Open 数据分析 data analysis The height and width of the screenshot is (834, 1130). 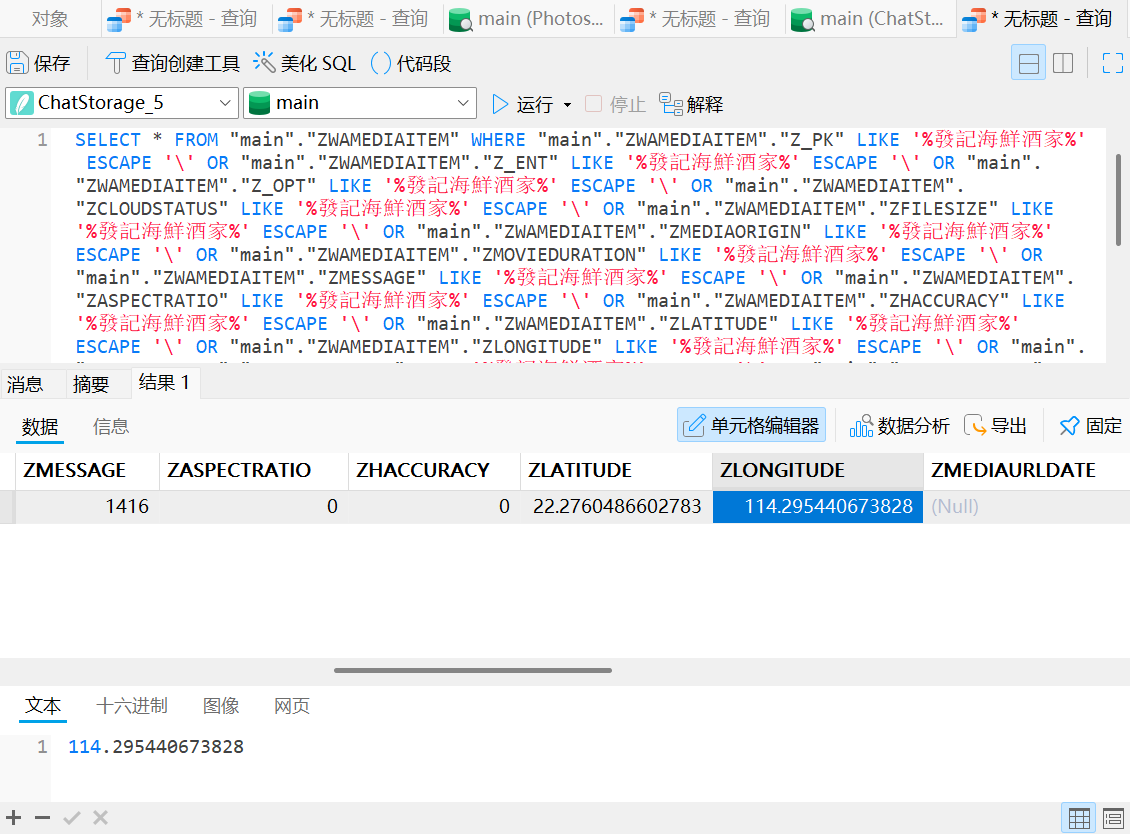[x=899, y=426]
